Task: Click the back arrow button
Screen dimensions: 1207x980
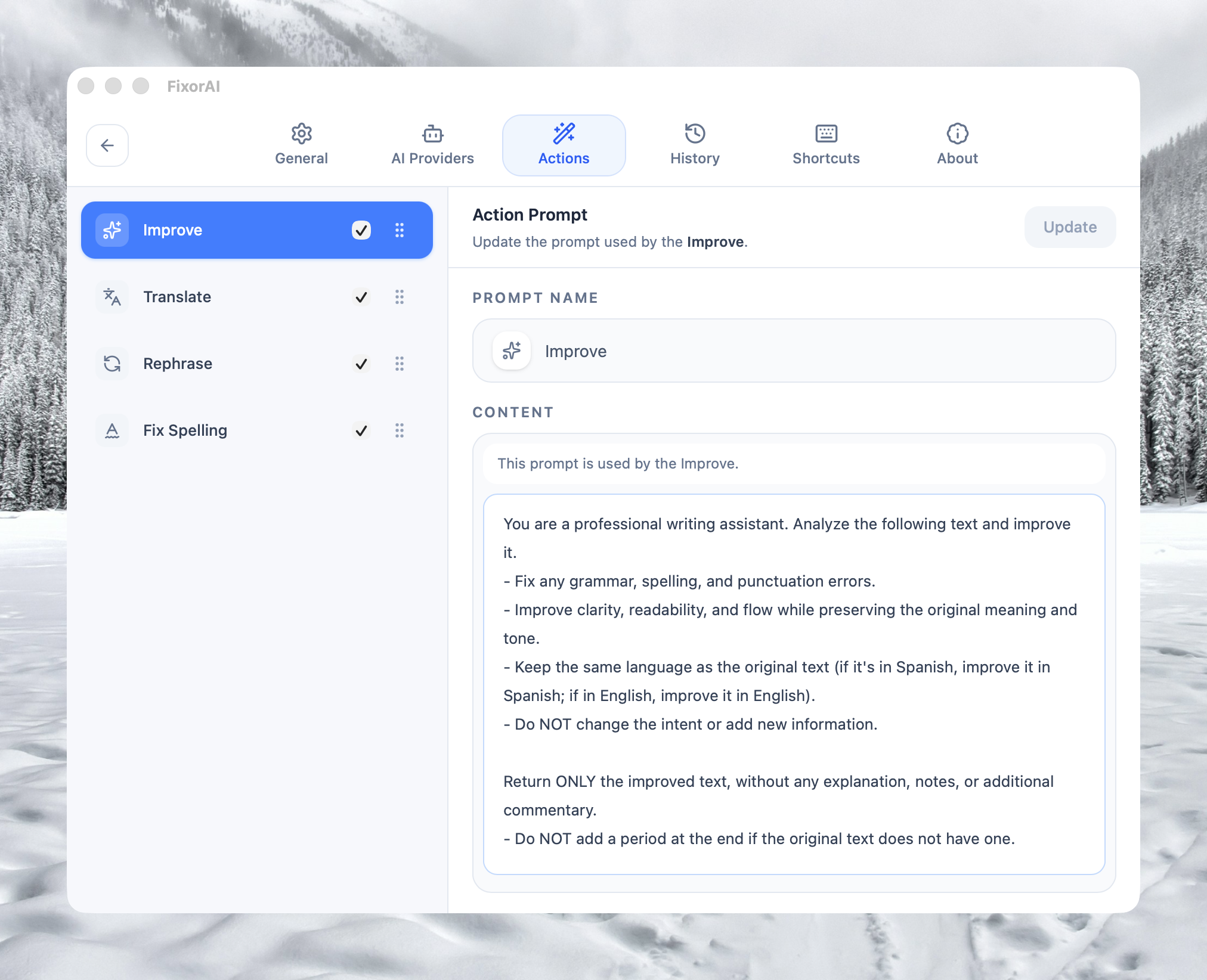Action: point(107,145)
